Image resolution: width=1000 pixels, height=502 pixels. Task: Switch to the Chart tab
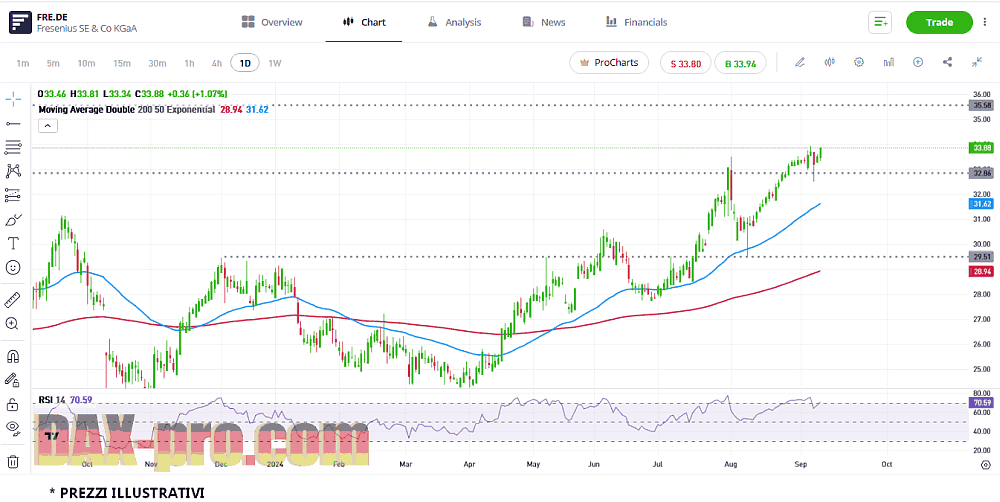pyautogui.click(x=364, y=22)
